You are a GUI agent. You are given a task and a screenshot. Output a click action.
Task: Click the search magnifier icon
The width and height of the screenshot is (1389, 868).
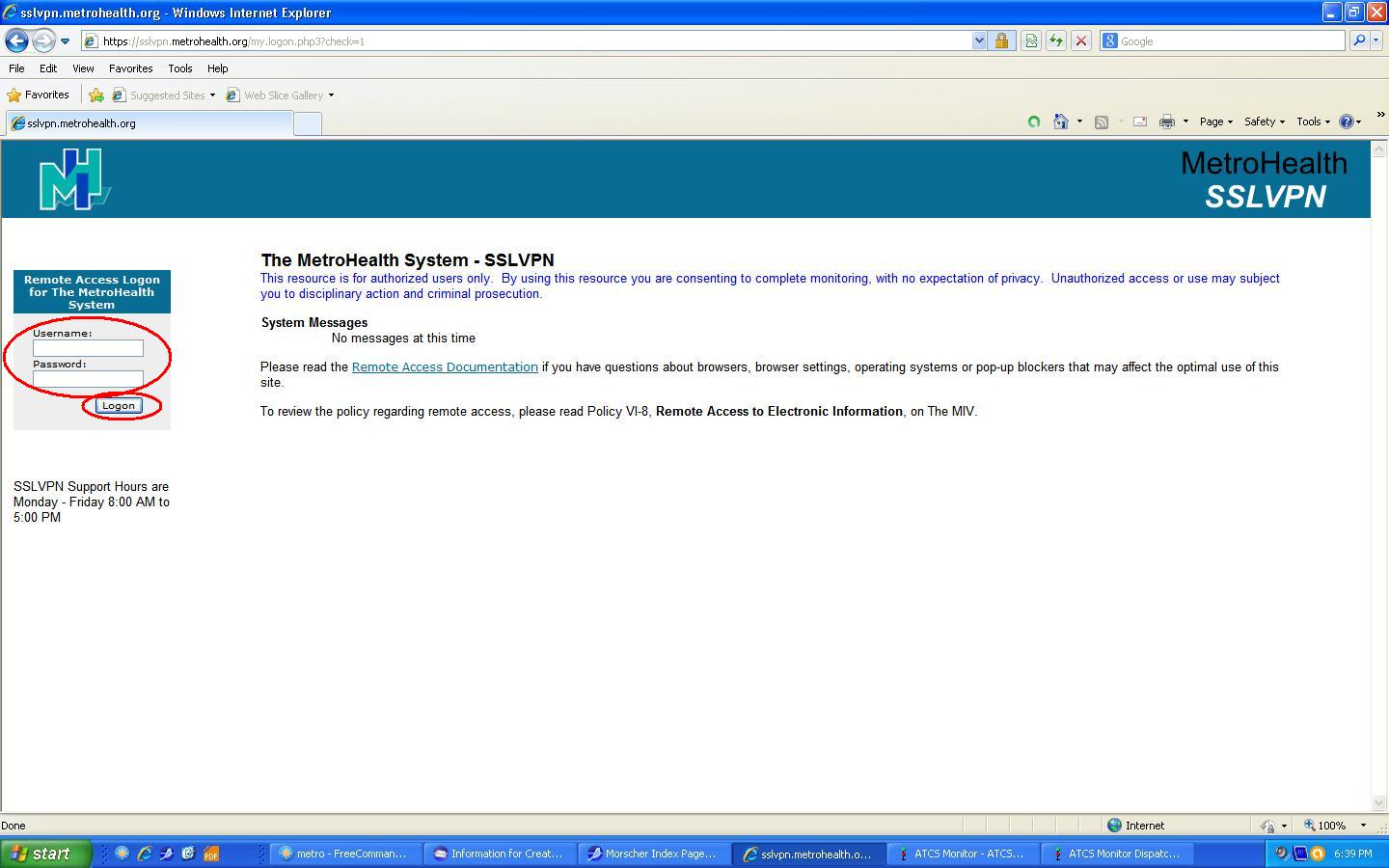click(x=1359, y=41)
